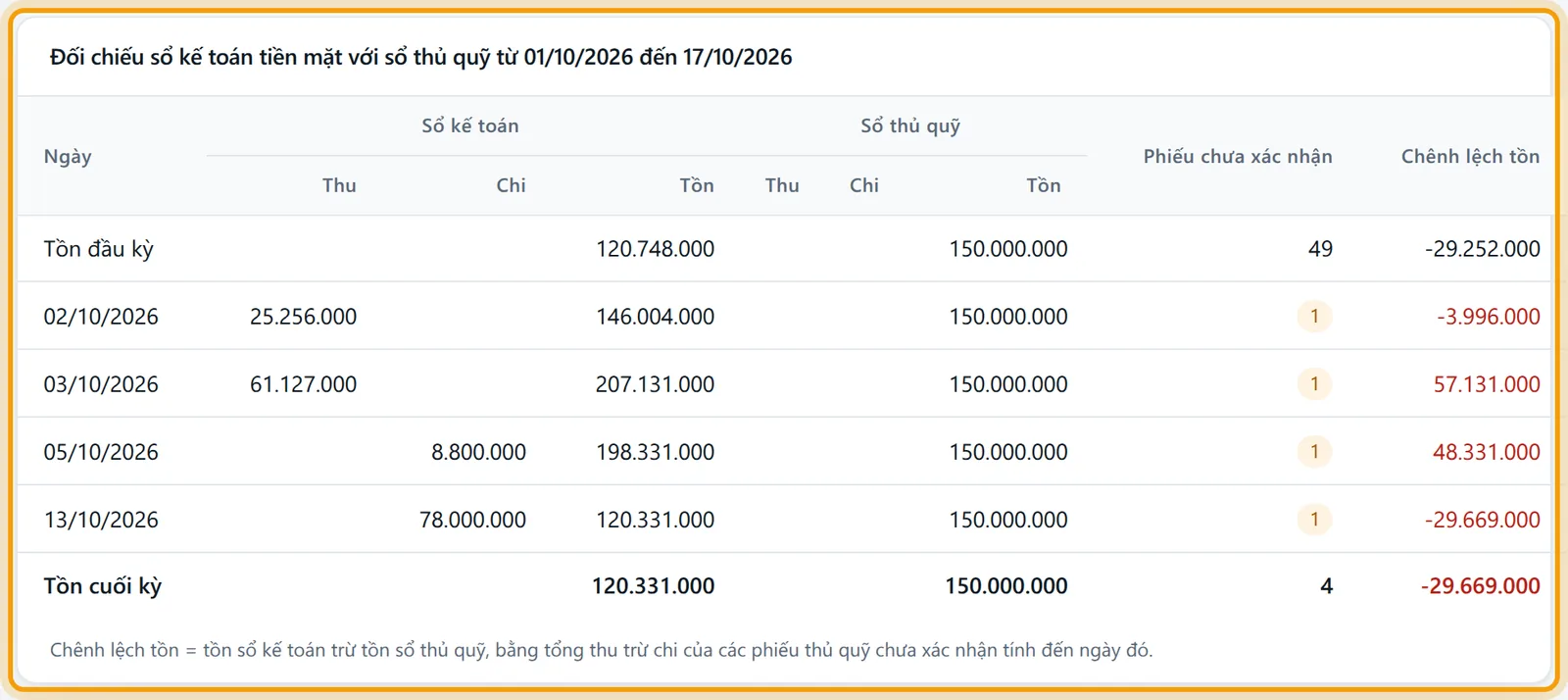Image resolution: width=1568 pixels, height=700 pixels.
Task: Open the unconfirmed voucher badge for 03/10/2026
Action: click(1314, 384)
